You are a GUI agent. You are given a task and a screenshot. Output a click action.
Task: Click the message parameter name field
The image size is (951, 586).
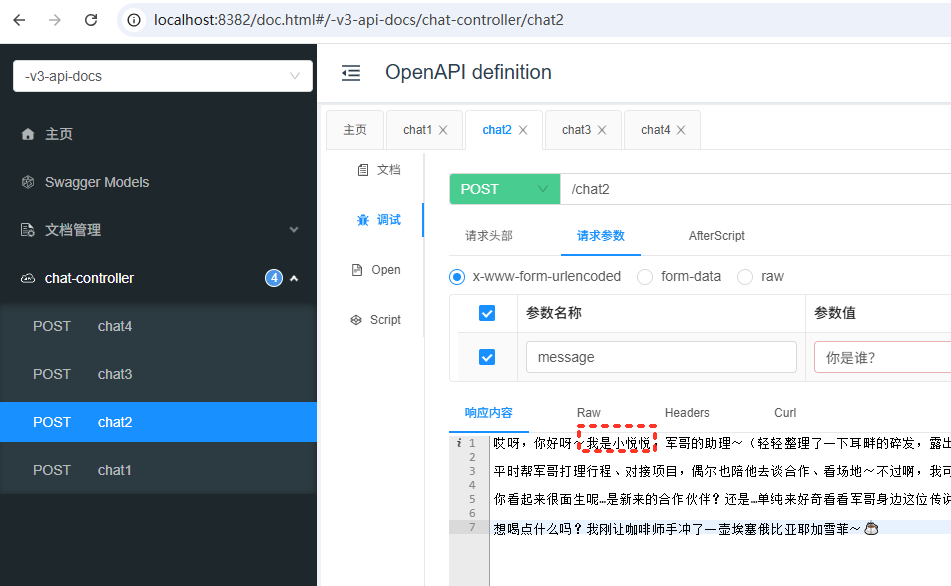click(x=661, y=357)
